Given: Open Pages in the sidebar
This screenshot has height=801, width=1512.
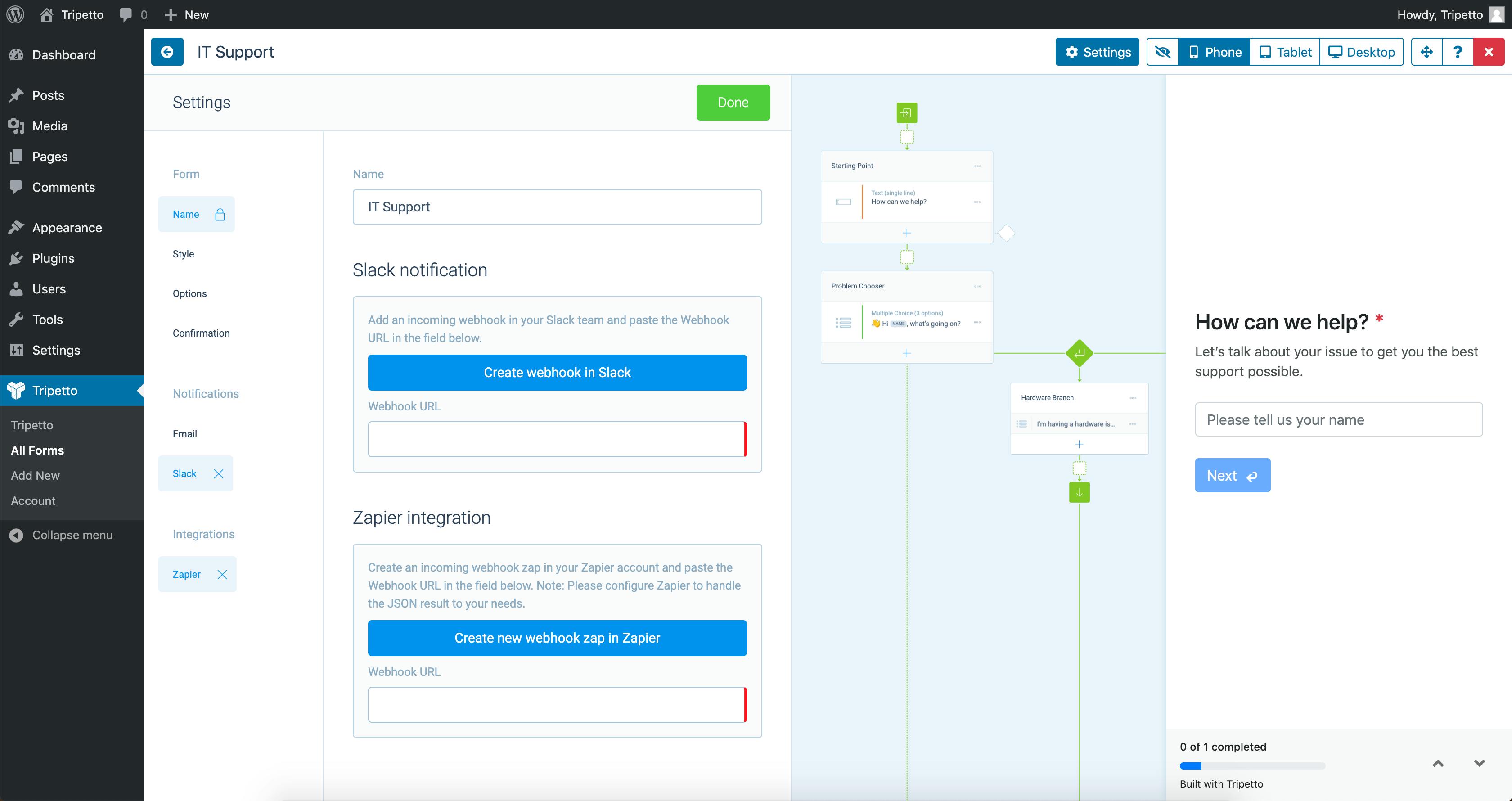Looking at the screenshot, I should (x=72, y=156).
